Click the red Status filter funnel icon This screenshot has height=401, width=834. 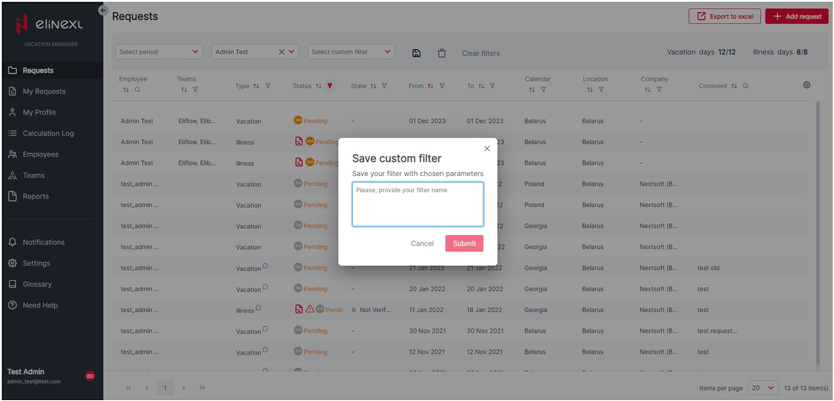pos(330,86)
